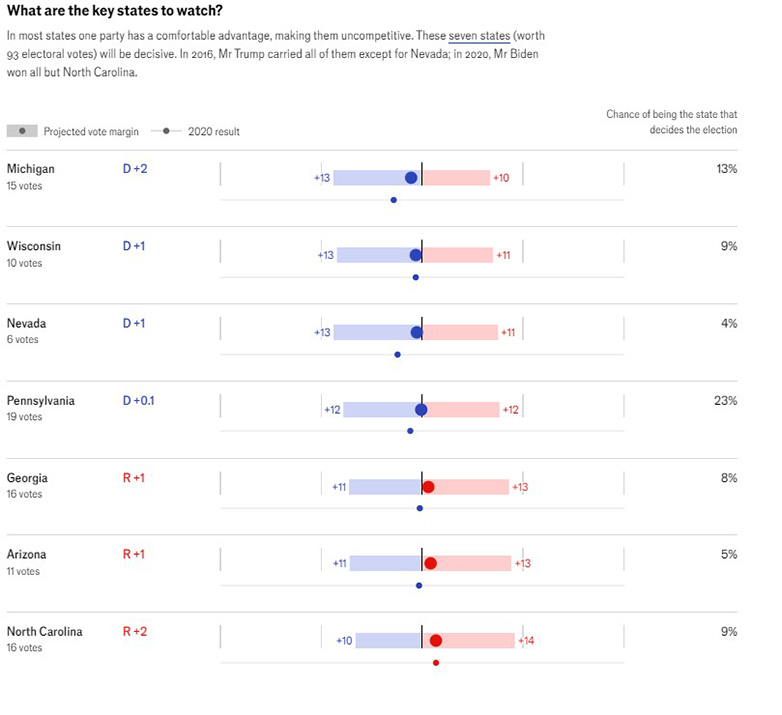Click the Projected vote margin legend icon
782x715 pixels.
(x=22, y=131)
